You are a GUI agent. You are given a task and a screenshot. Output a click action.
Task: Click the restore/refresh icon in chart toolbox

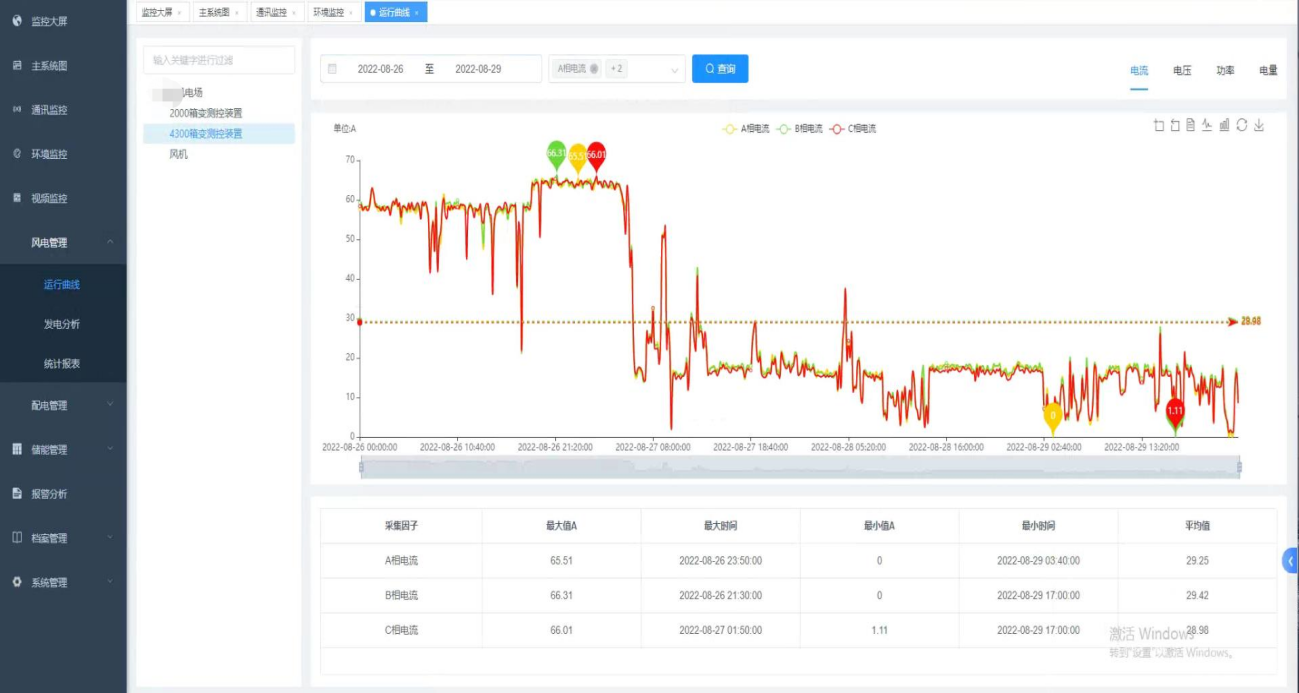click(x=1242, y=125)
